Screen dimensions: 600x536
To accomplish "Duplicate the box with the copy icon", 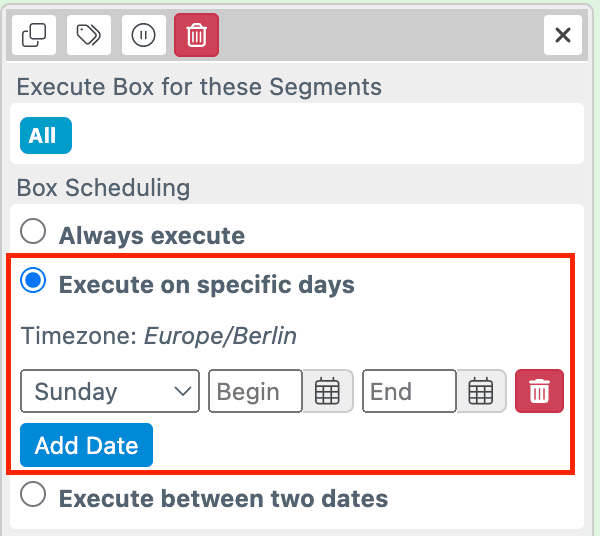I will tap(34, 36).
